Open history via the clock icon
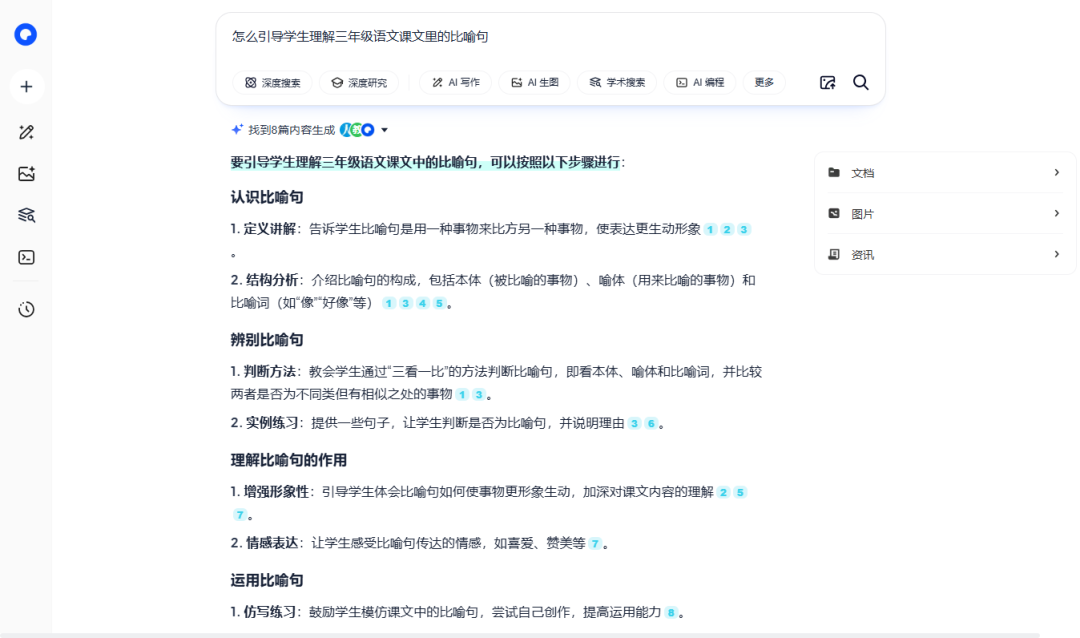The height and width of the screenshot is (638, 1080). (x=25, y=309)
